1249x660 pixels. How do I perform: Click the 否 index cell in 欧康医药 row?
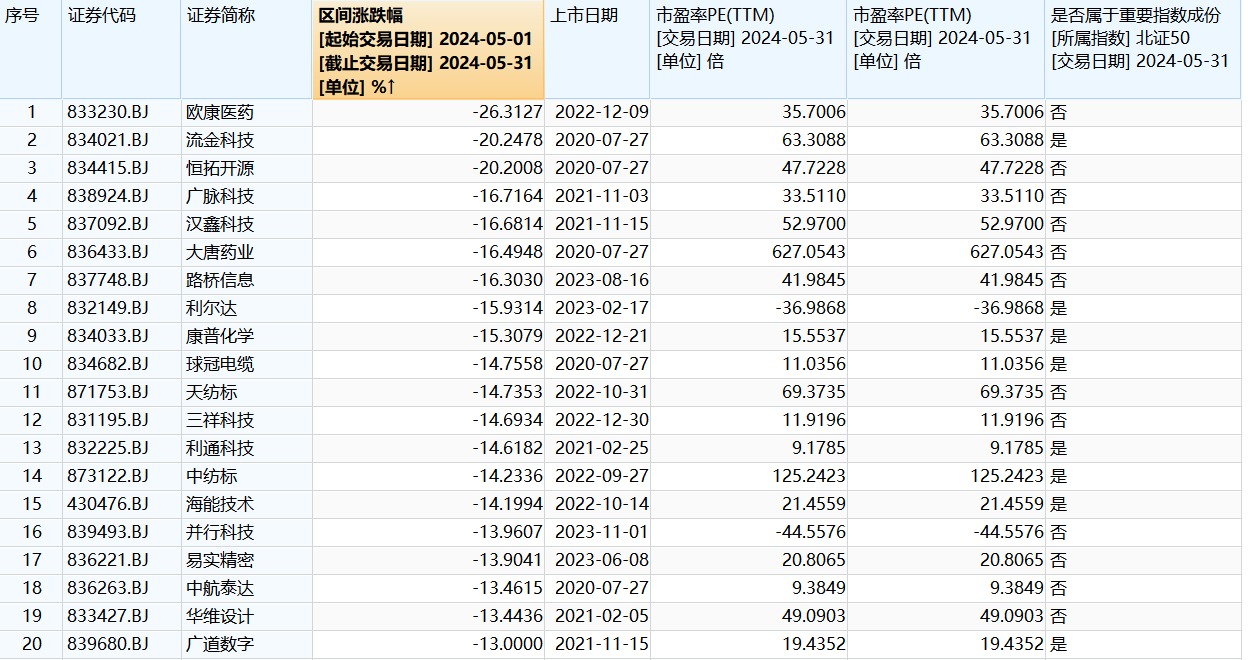point(1059,112)
